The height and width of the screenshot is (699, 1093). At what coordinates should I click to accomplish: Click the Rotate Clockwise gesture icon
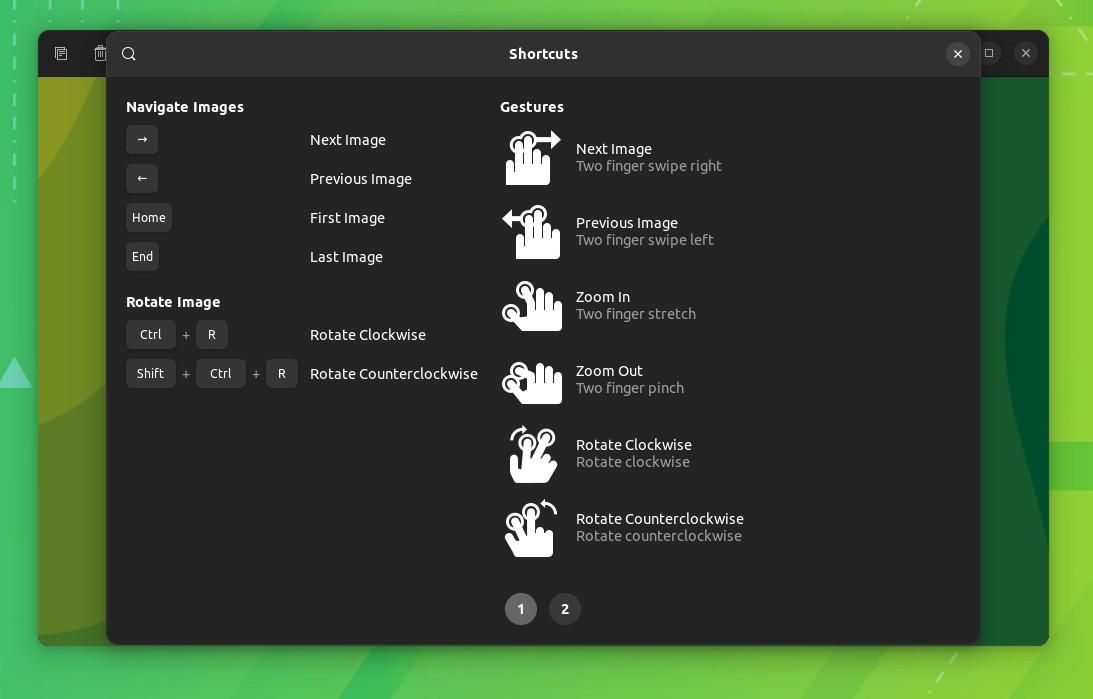531,454
